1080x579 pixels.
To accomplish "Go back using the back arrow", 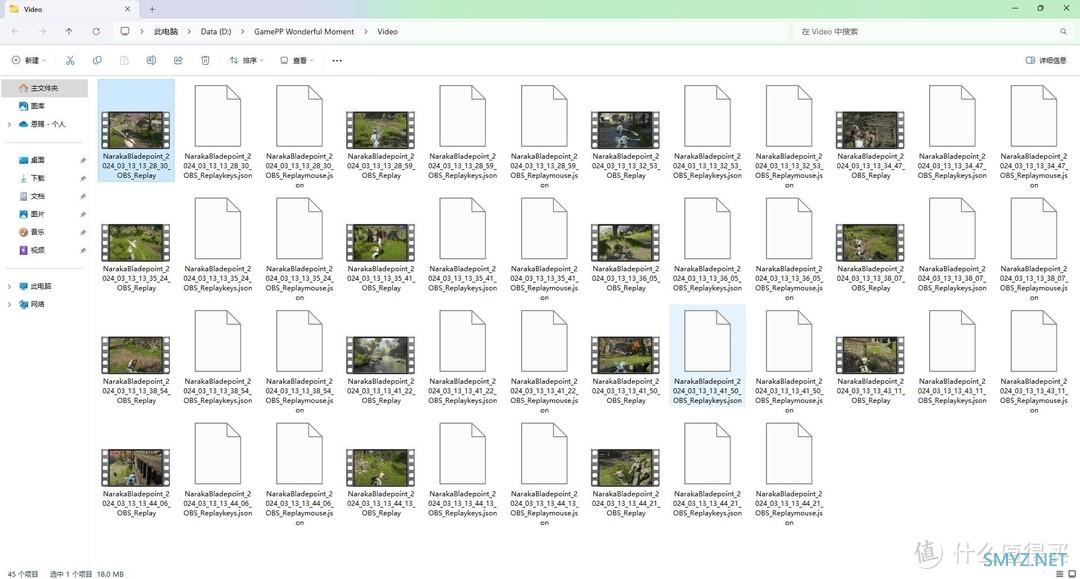I will (15, 32).
